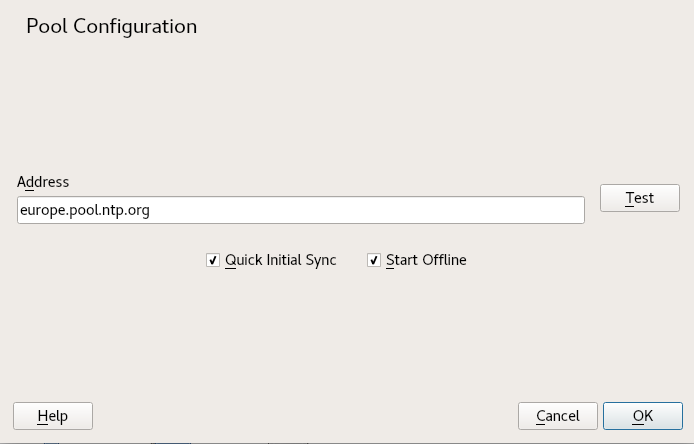The height and width of the screenshot is (444, 694).
Task: Click the Start Offline label text
Action: (x=426, y=260)
